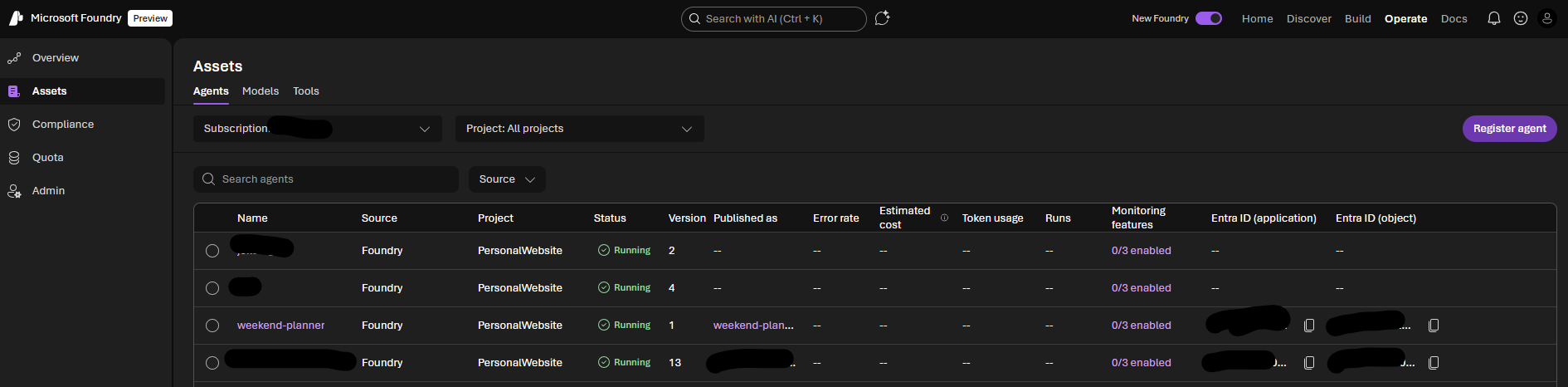Click the Entra ID (object) column header
This screenshot has width=1568, height=387.
1376,218
